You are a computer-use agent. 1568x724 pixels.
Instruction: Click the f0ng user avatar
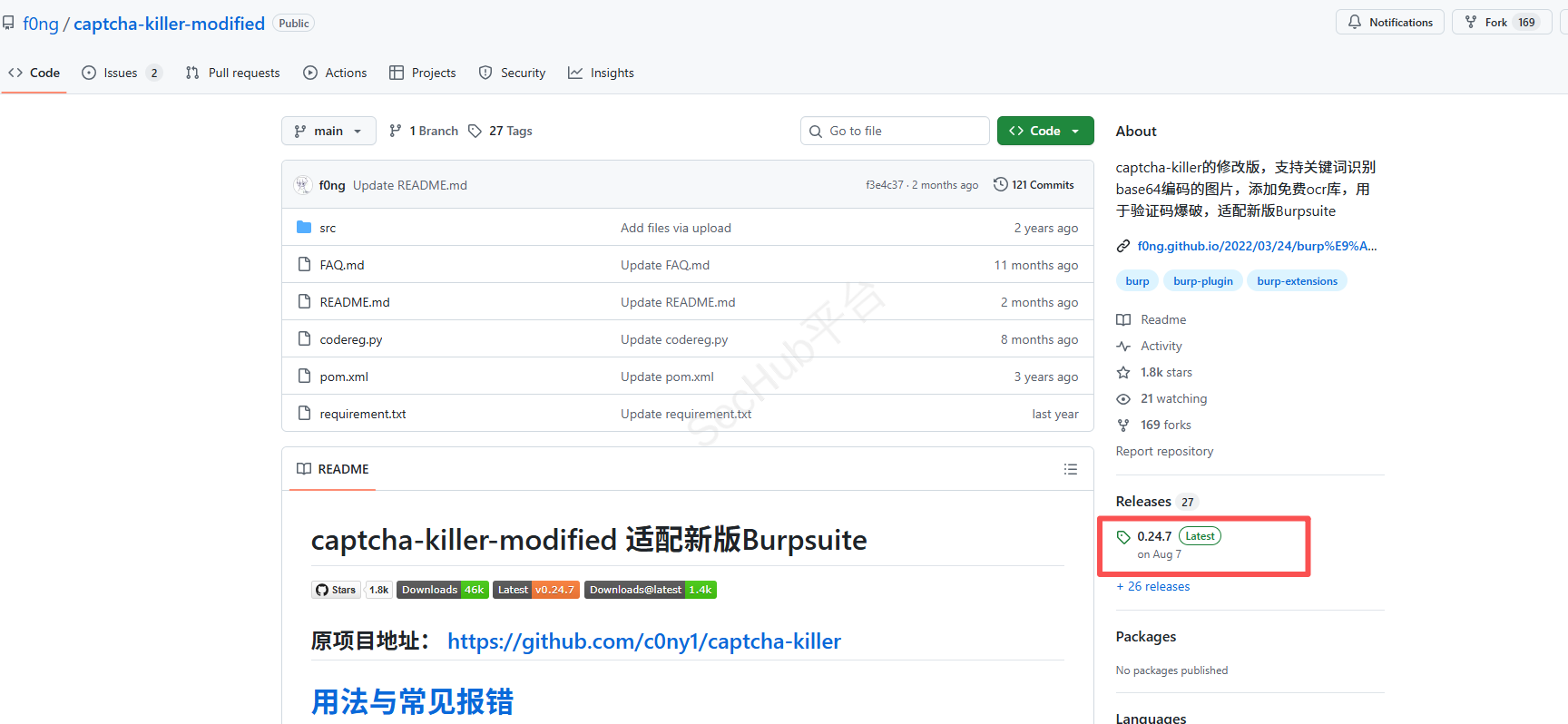[x=303, y=185]
